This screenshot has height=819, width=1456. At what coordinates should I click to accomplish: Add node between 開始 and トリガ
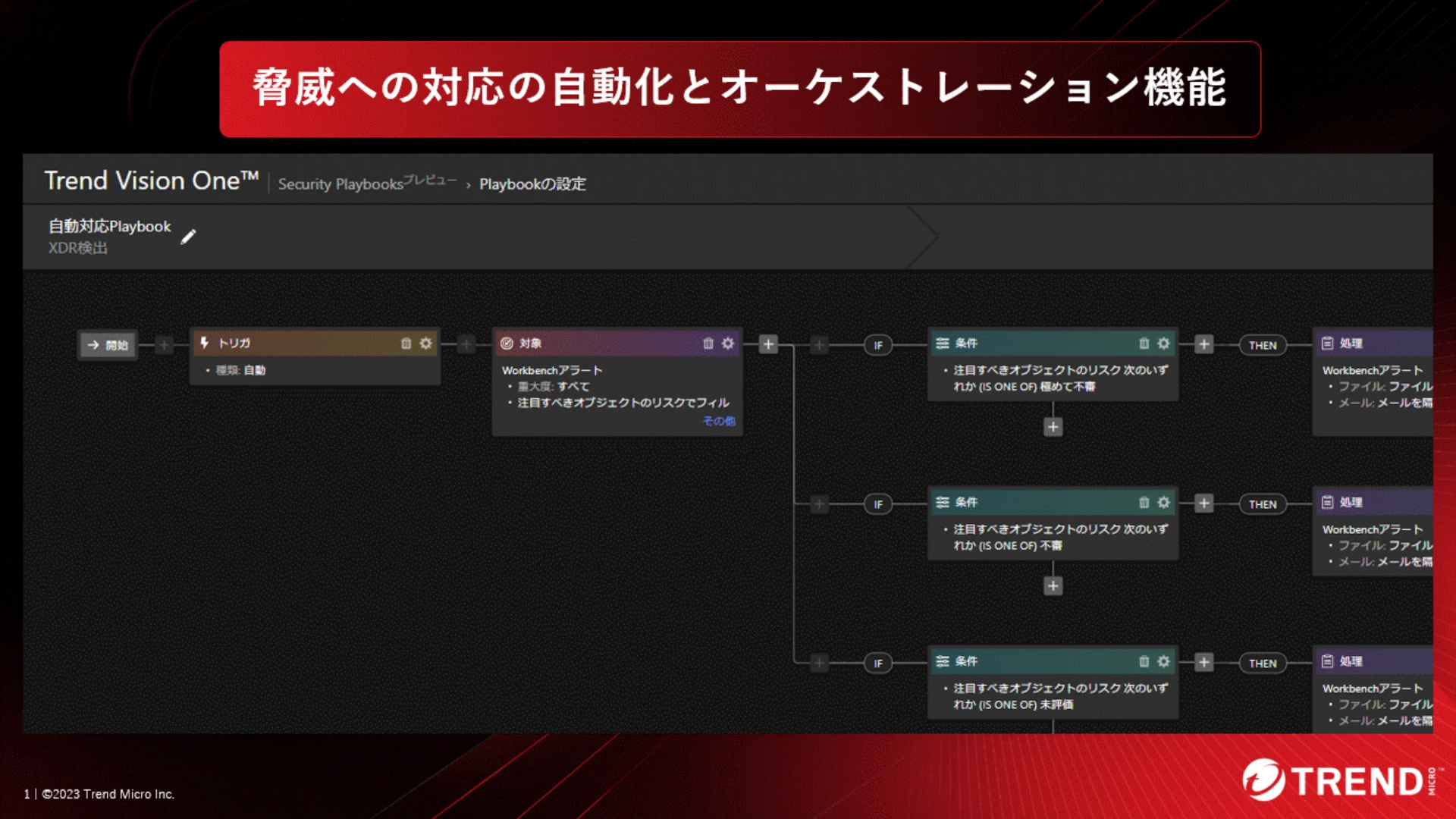[x=165, y=344]
